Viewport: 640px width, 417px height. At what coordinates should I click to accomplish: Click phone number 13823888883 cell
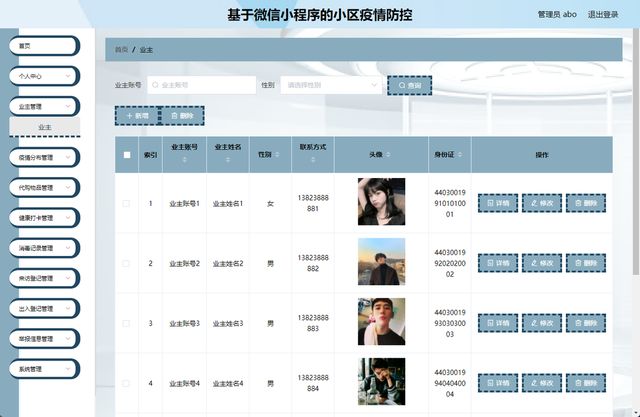(x=313, y=323)
